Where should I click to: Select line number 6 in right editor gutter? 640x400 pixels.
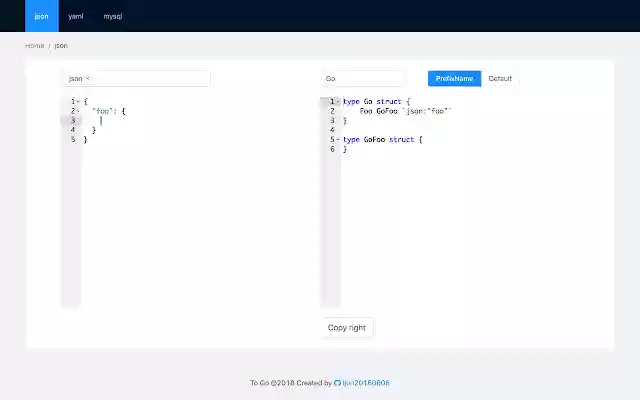click(x=332, y=149)
